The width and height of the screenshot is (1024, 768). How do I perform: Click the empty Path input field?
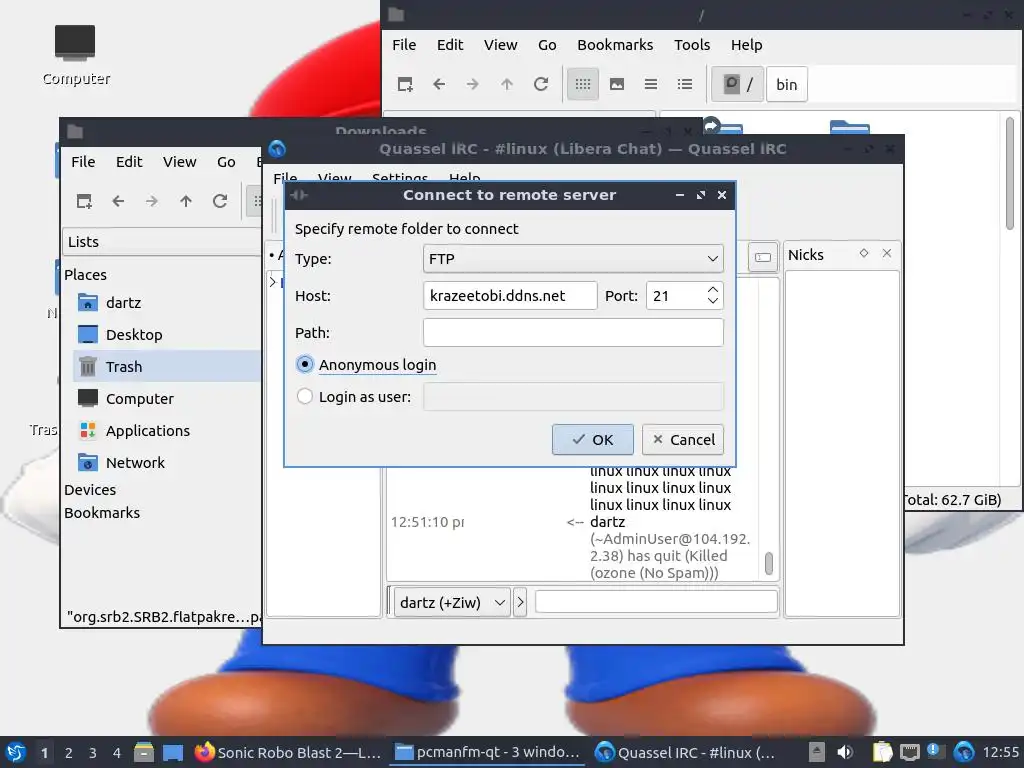tap(573, 332)
